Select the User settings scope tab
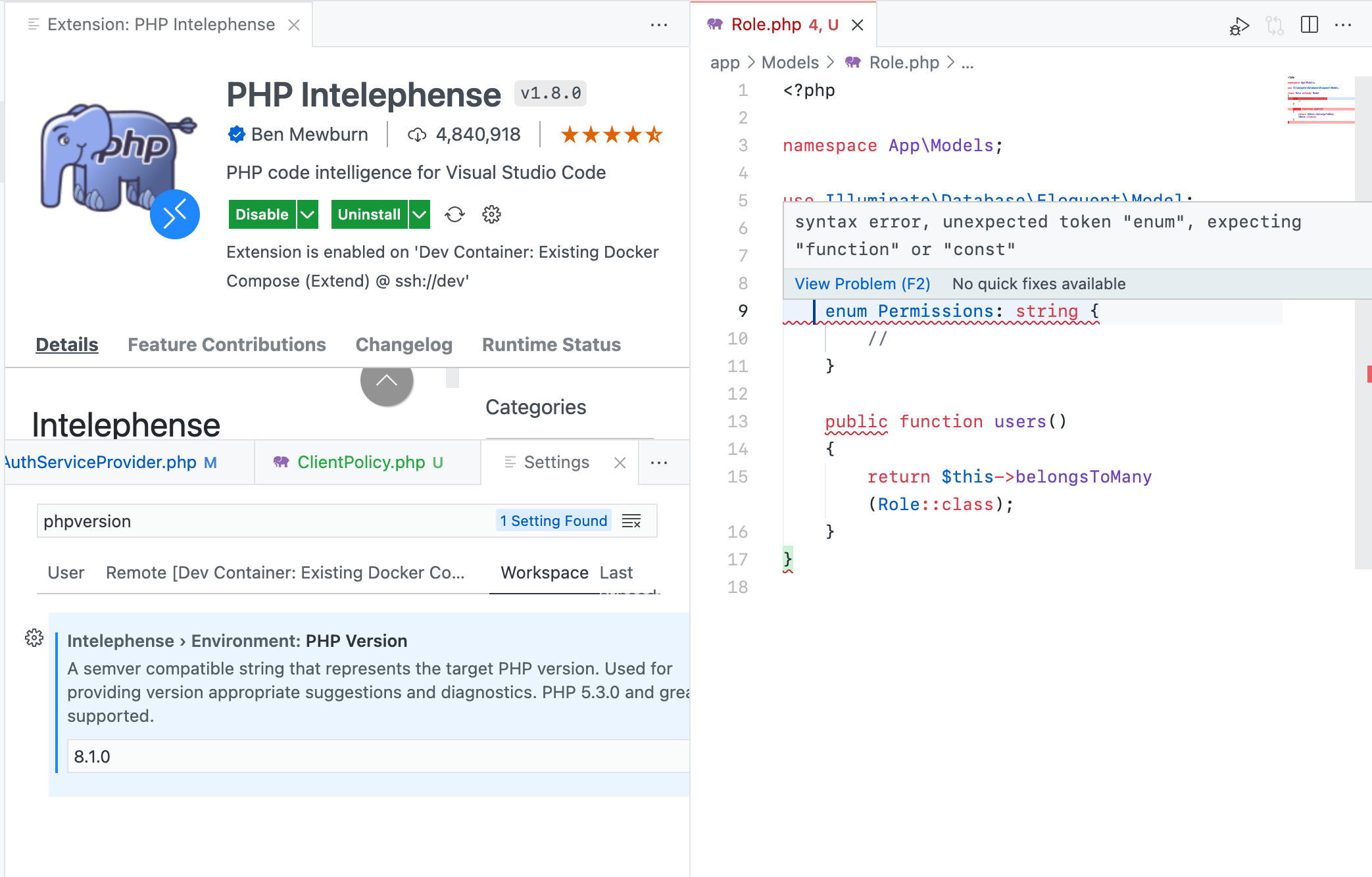Image resolution: width=1372 pixels, height=877 pixels. [66, 573]
